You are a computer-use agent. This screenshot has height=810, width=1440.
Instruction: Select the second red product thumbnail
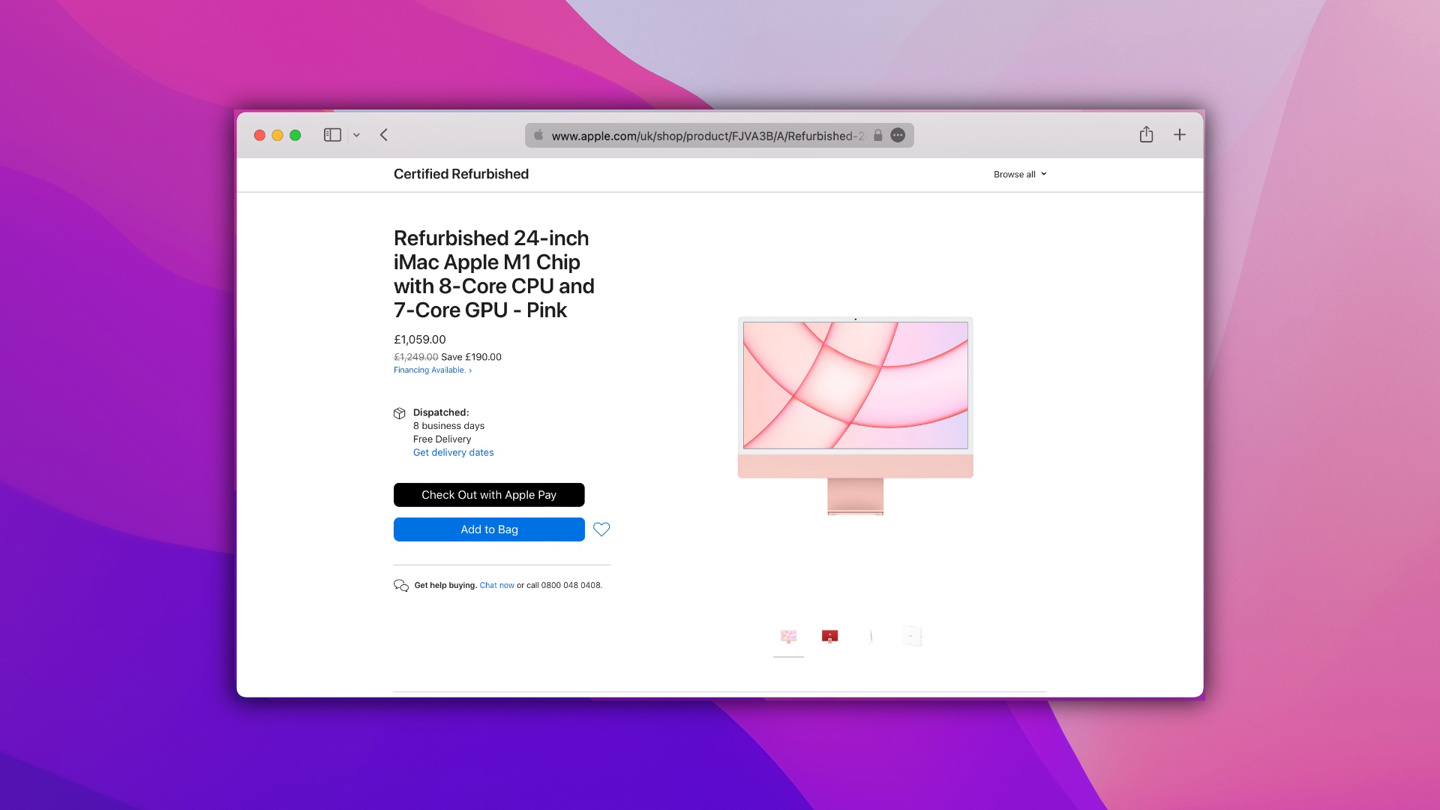point(830,636)
